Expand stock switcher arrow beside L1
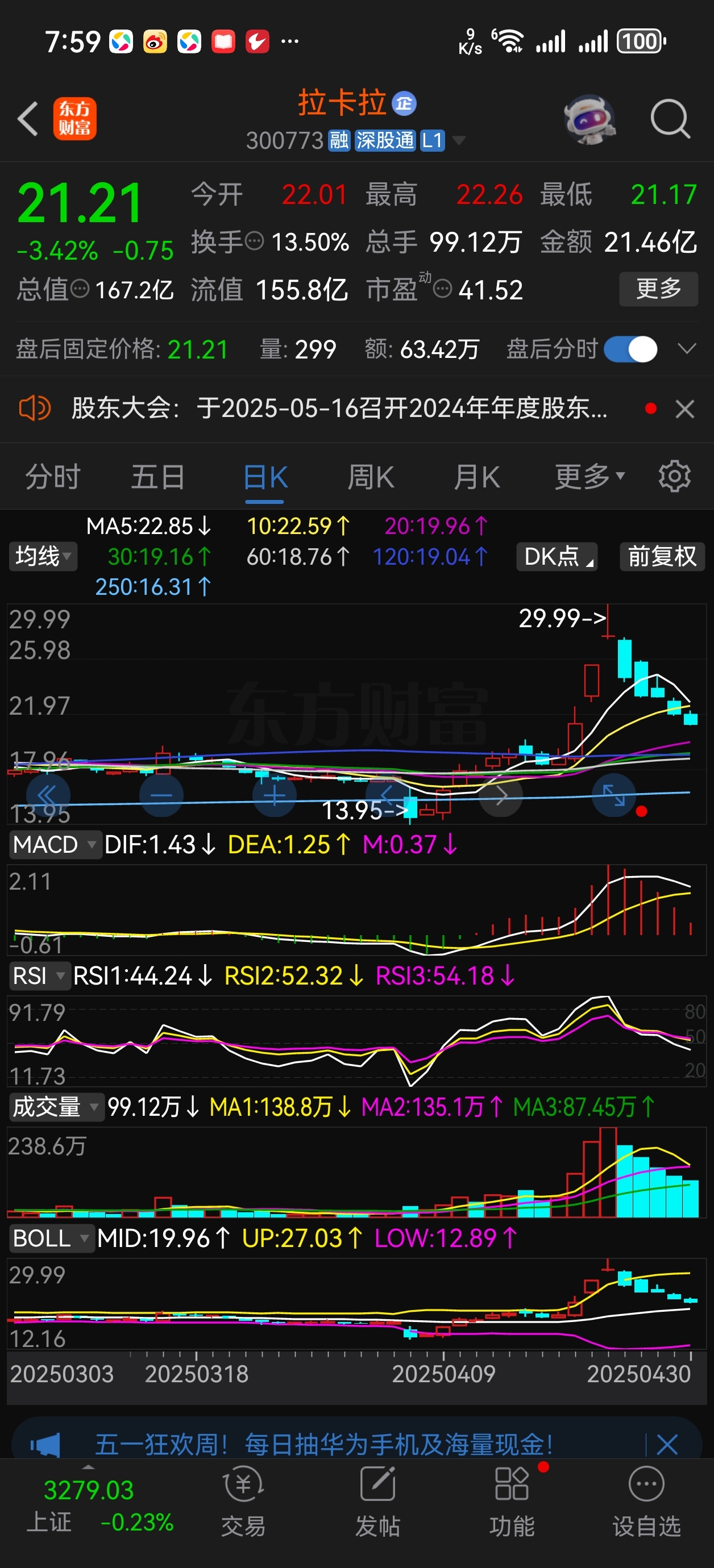This screenshot has height=1568, width=714. [x=458, y=141]
